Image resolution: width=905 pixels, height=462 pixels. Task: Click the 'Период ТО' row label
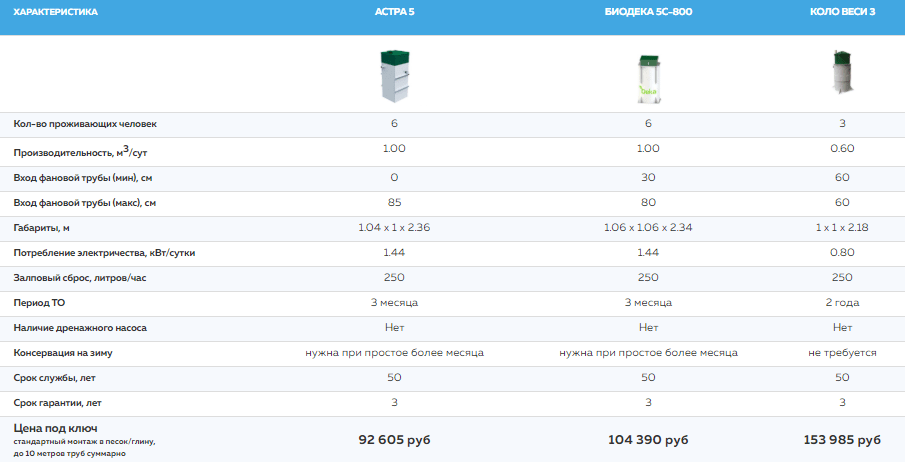(x=39, y=303)
